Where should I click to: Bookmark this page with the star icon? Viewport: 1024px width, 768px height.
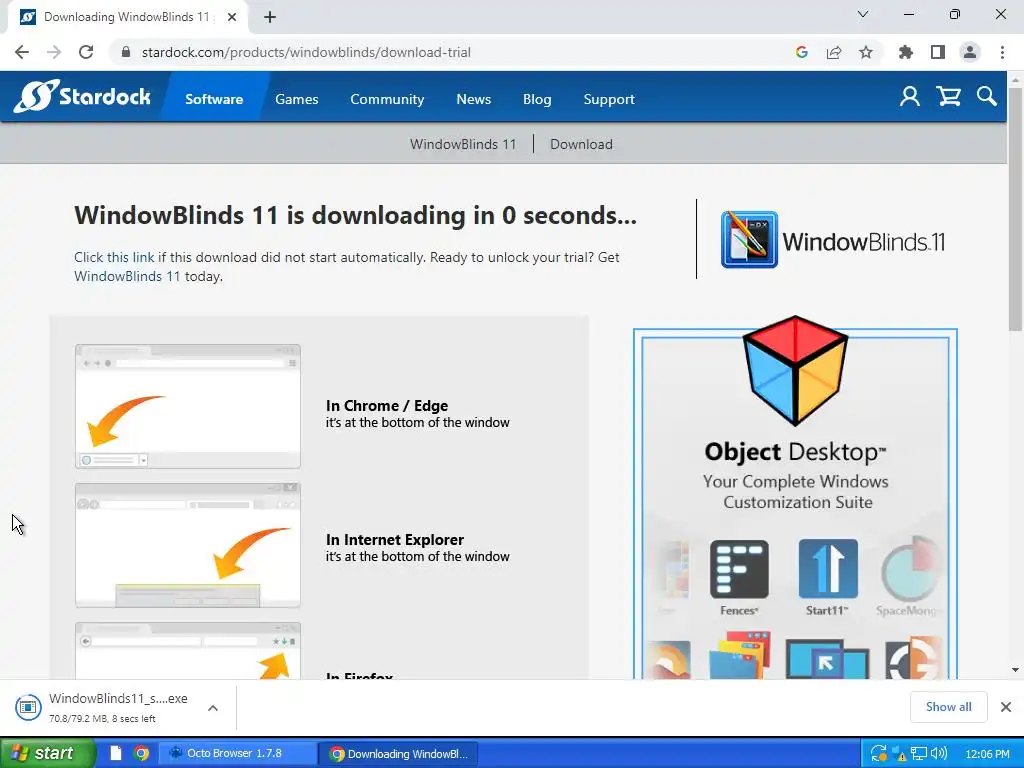click(866, 52)
